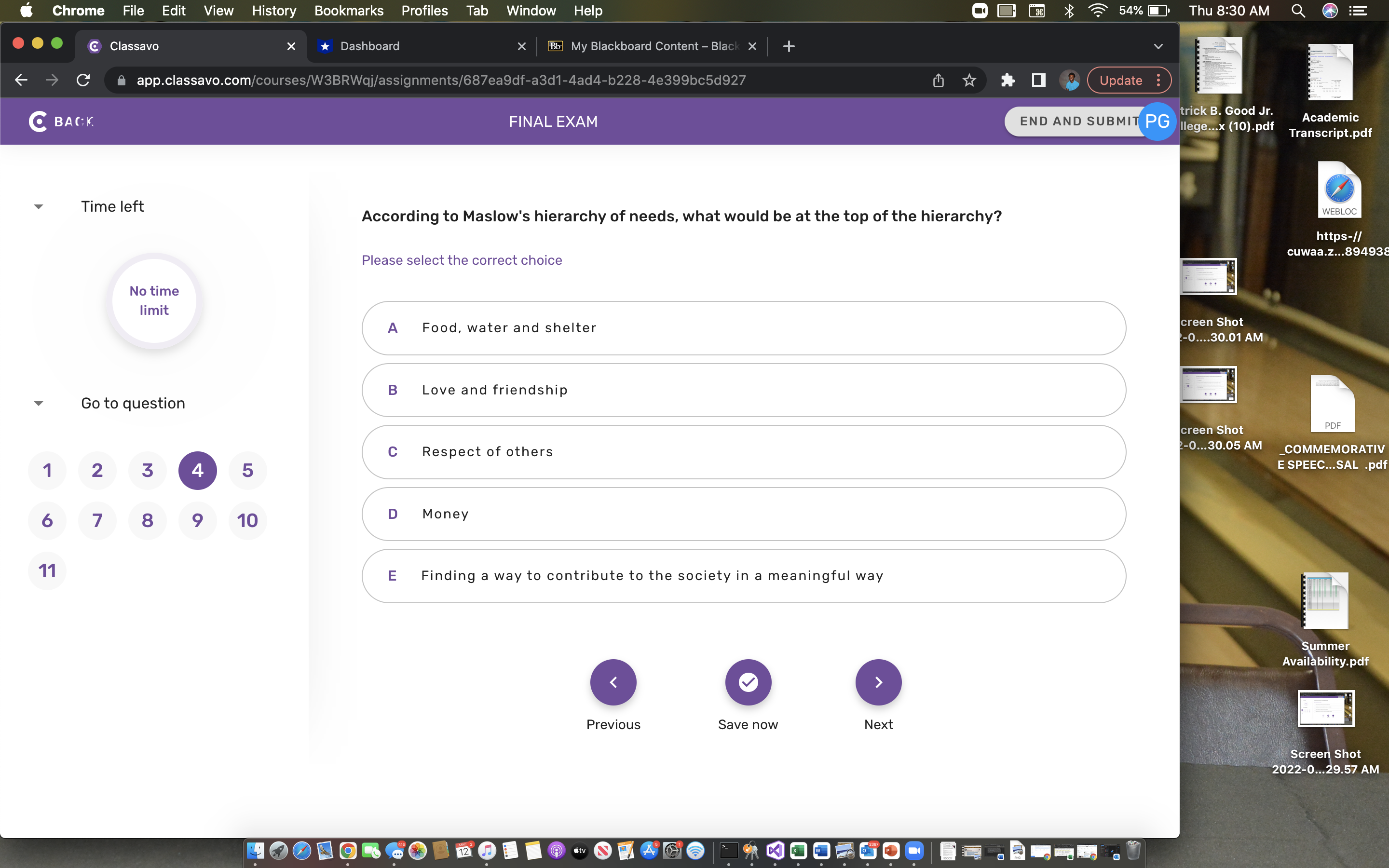Choose answer E about contributing to society

(x=743, y=575)
